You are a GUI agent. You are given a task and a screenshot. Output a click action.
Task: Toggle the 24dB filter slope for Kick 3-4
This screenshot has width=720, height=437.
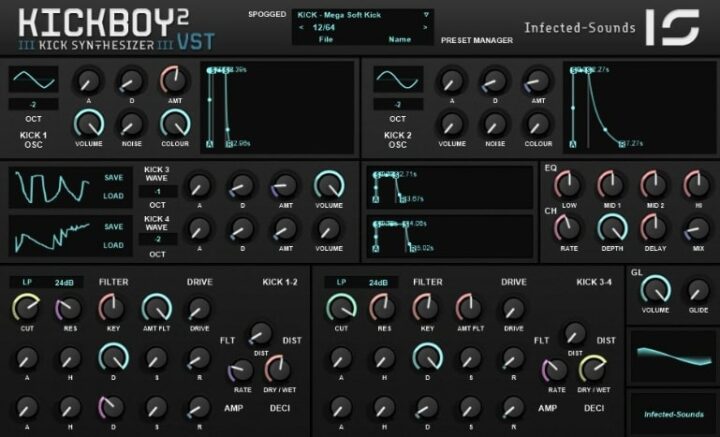pyautogui.click(x=378, y=283)
